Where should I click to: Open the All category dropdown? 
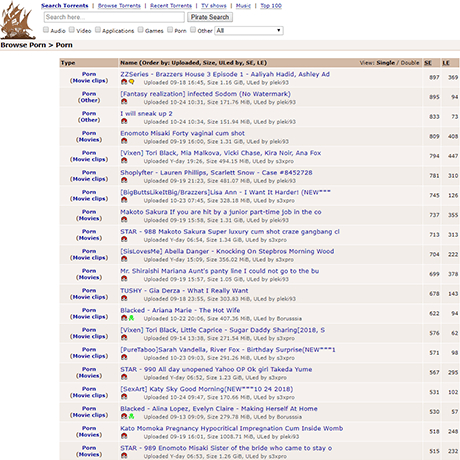point(249,31)
